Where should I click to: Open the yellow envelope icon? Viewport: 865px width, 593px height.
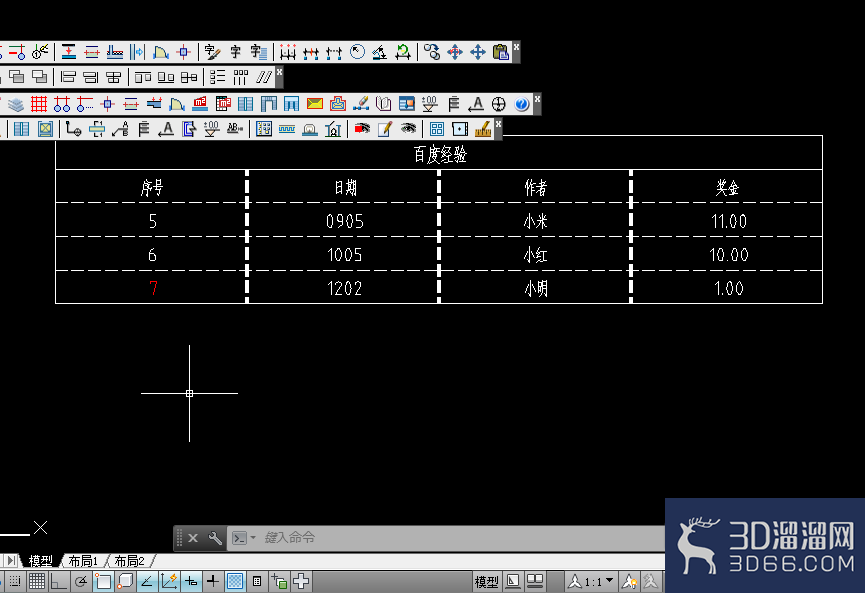point(314,104)
